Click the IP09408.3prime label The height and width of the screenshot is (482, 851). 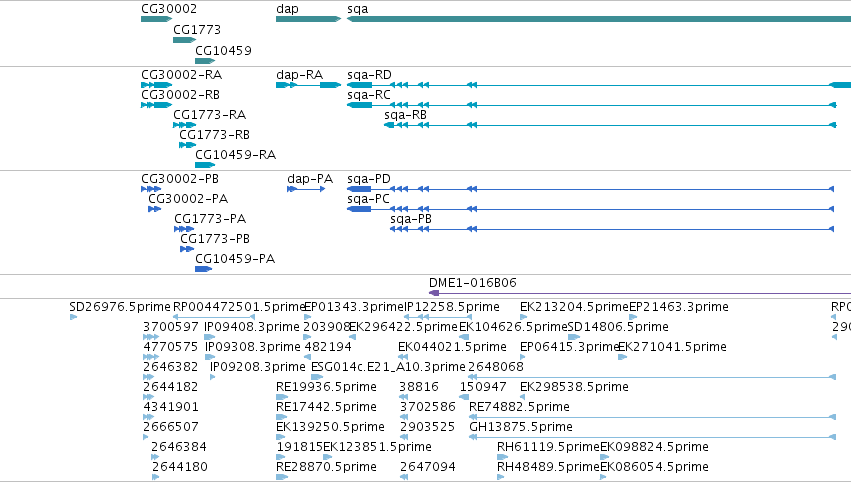[x=252, y=327]
